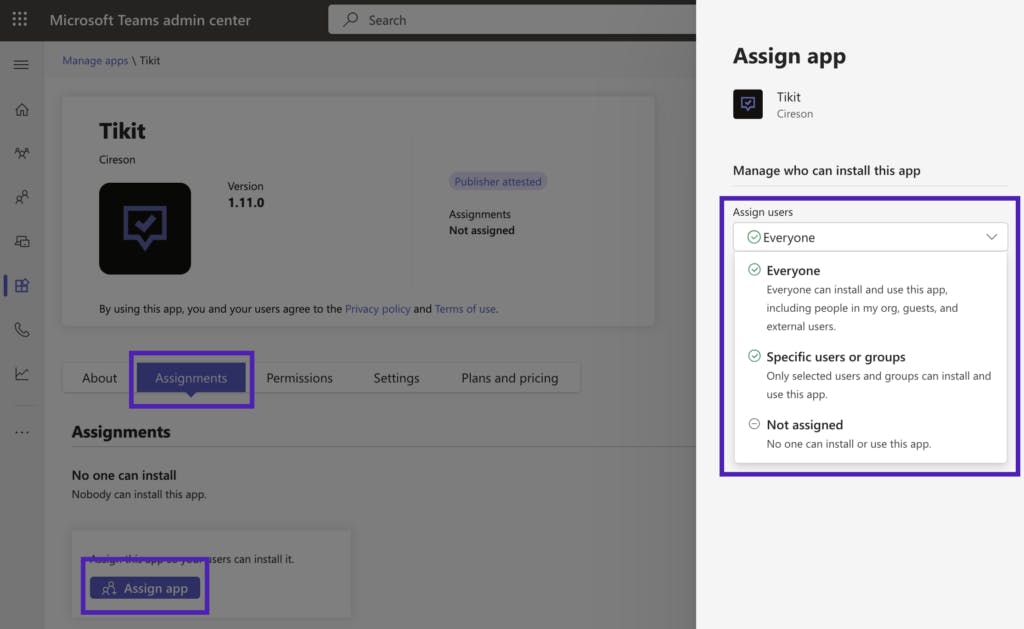
Task: Click the Manage apps breadcrumb link
Action: 95,61
